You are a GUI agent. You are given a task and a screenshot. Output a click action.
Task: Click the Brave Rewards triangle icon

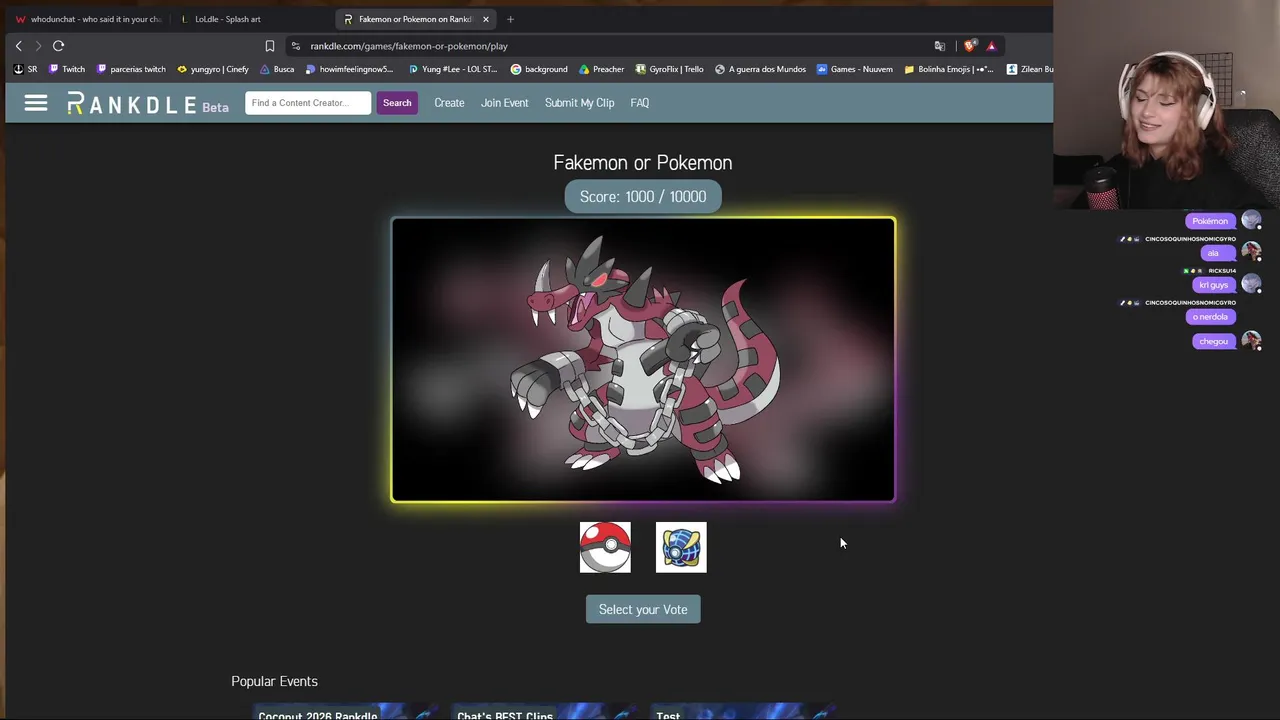click(991, 46)
